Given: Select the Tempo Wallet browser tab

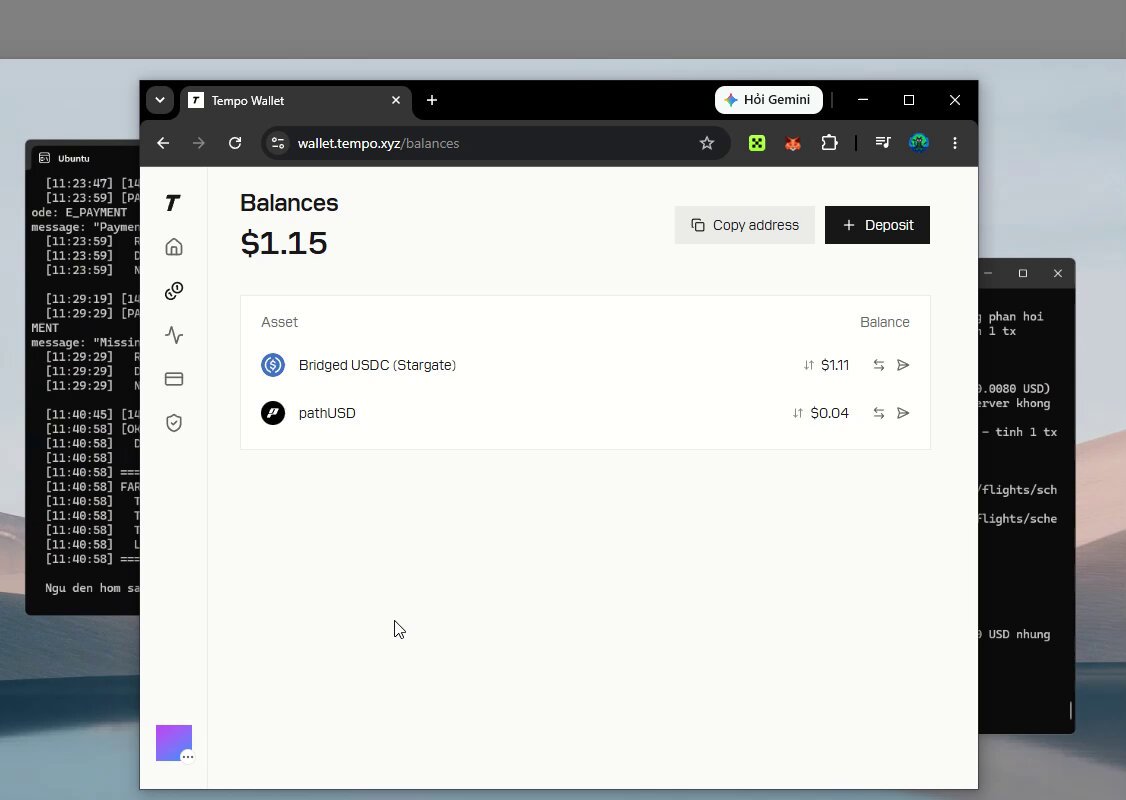Looking at the screenshot, I should 296,101.
